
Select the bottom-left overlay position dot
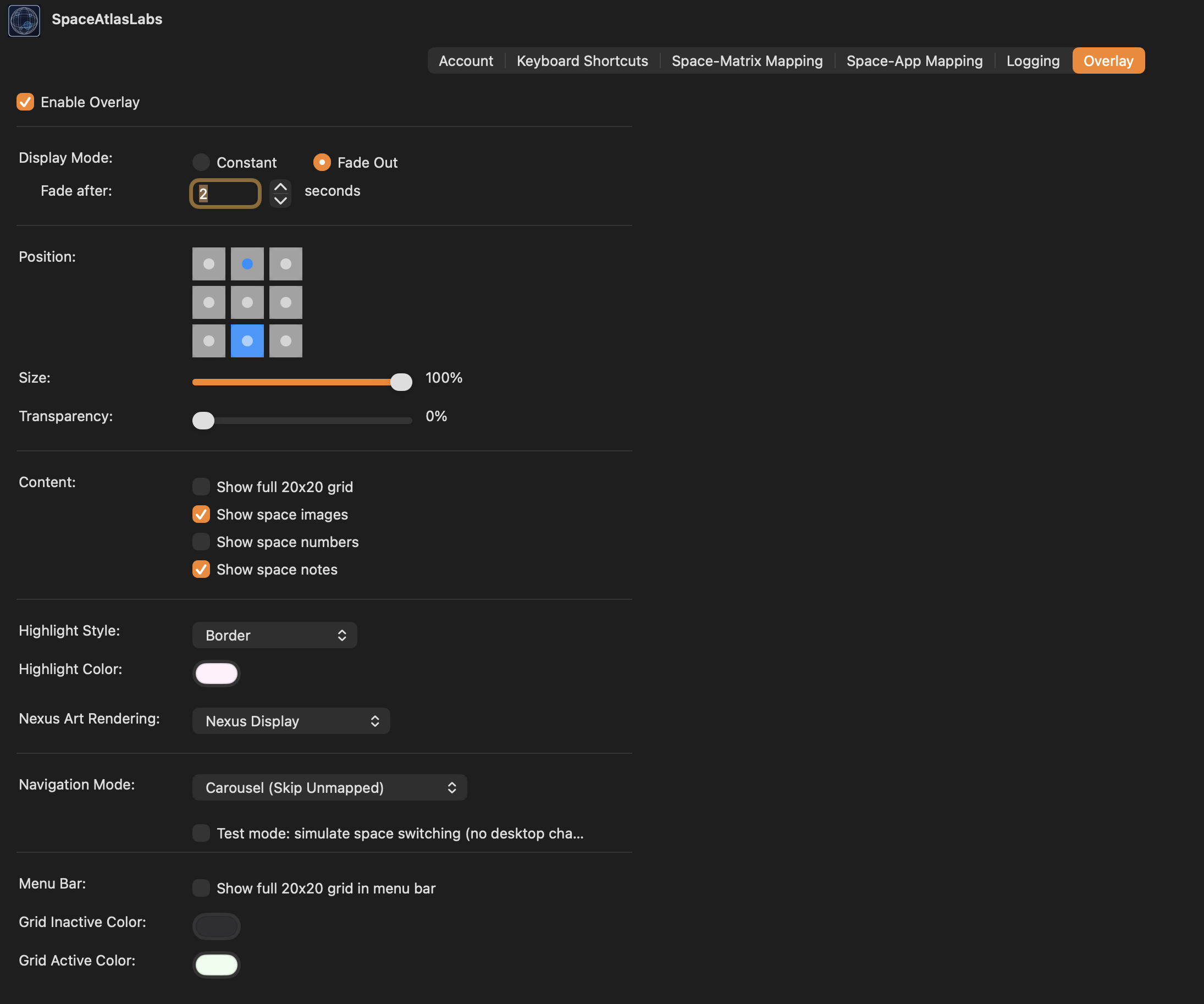click(209, 340)
